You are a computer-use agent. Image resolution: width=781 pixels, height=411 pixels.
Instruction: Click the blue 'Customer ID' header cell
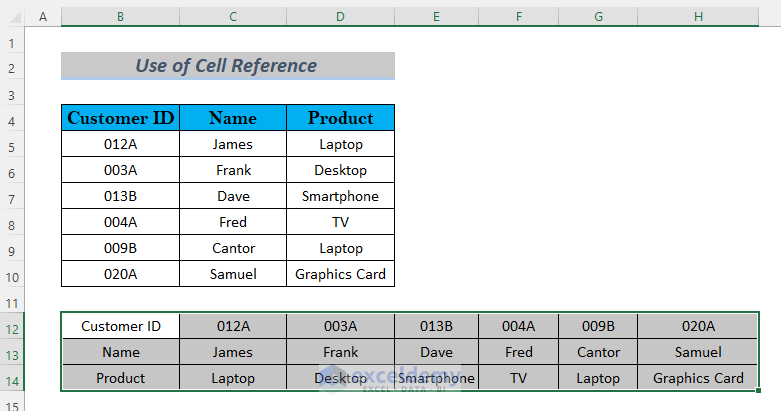(120, 118)
